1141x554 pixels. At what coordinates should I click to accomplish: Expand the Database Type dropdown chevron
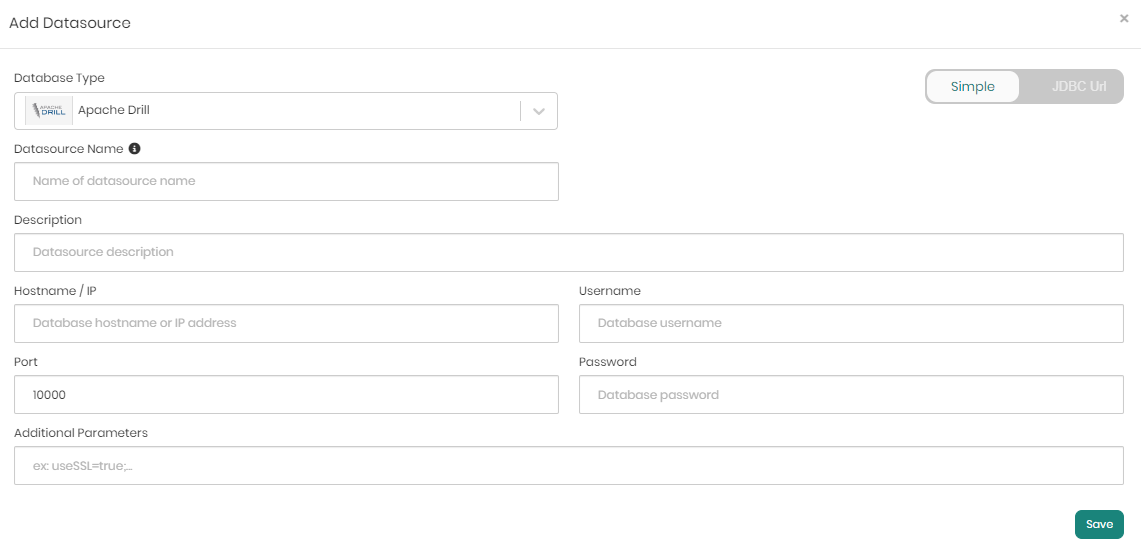click(539, 111)
